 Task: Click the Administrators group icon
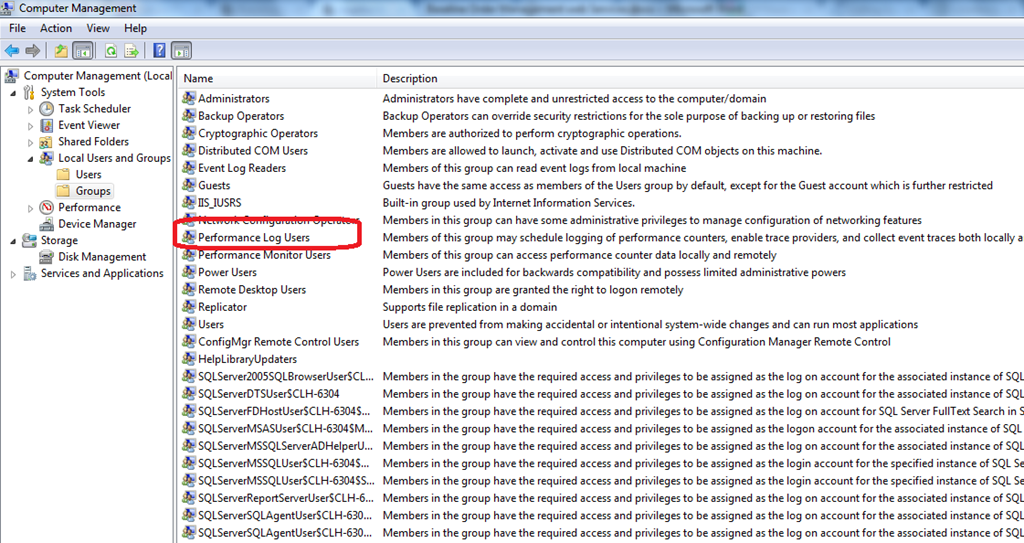coord(189,98)
